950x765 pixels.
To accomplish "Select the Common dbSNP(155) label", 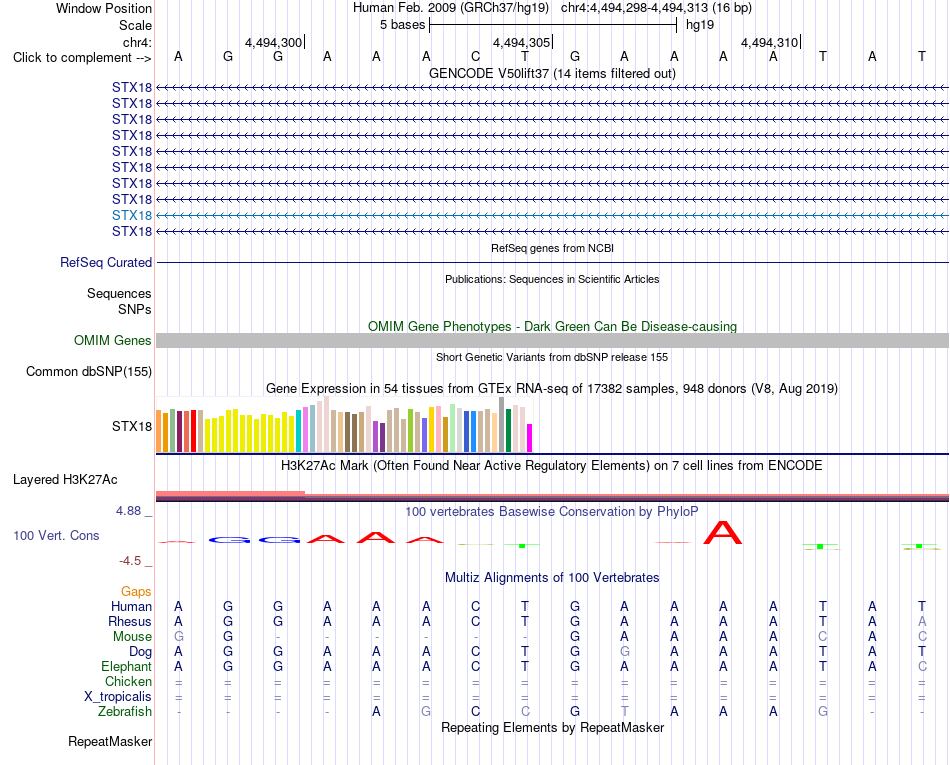I will 88,371.
